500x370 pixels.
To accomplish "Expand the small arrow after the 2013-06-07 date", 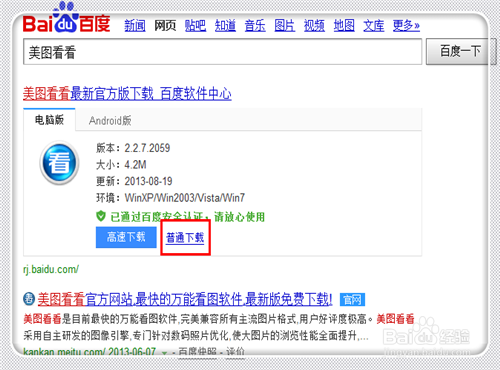I will coord(164,353).
